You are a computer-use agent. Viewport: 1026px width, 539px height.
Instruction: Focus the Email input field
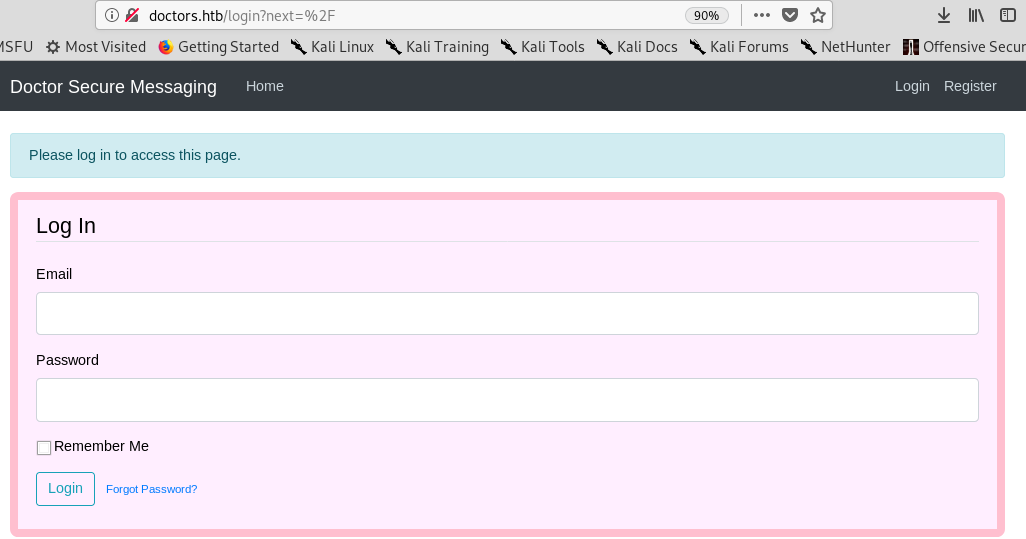coord(507,313)
